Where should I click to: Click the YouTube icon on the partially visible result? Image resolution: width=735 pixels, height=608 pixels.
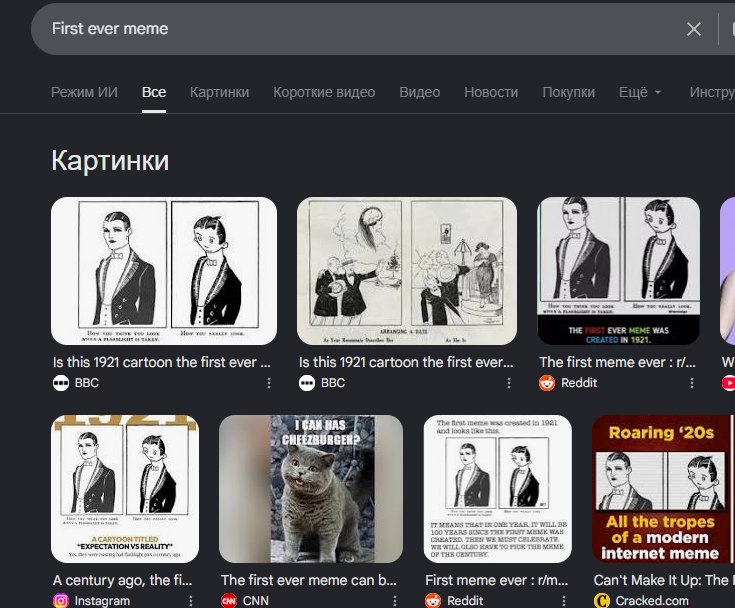coord(729,383)
